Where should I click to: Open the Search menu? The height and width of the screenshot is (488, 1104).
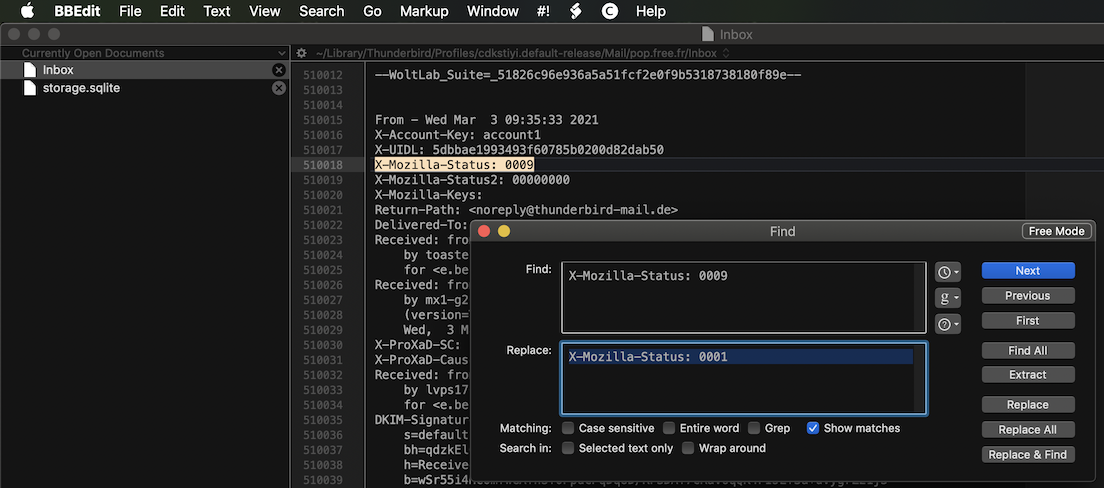coord(321,11)
